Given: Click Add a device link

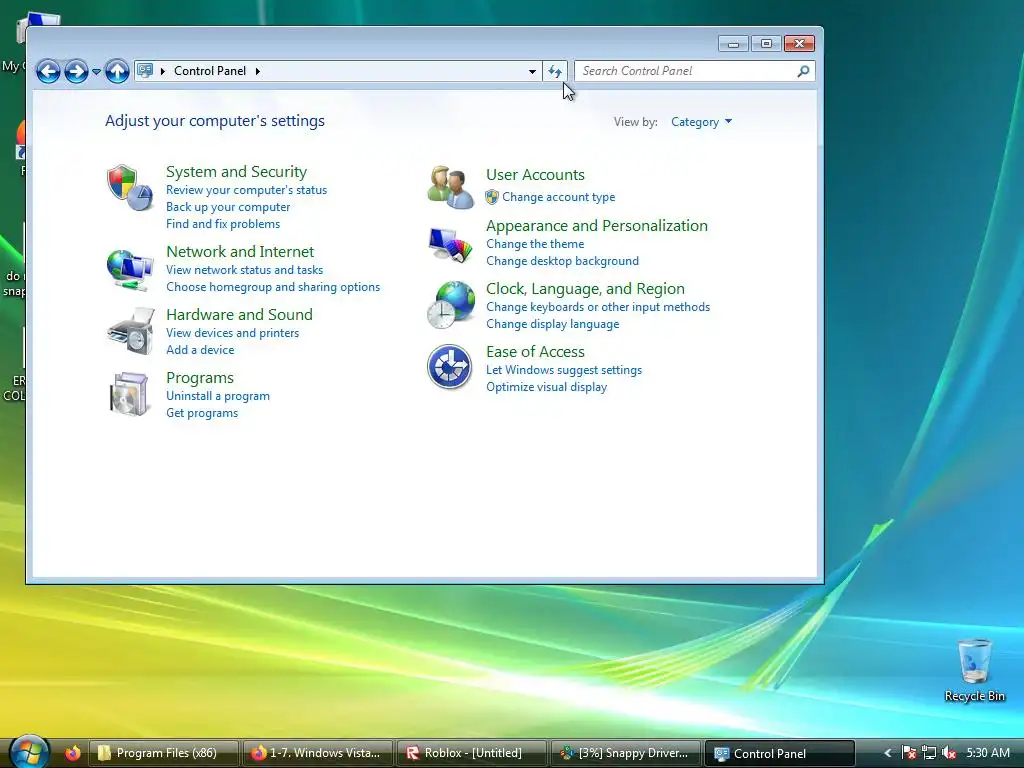Looking at the screenshot, I should click(x=200, y=350).
